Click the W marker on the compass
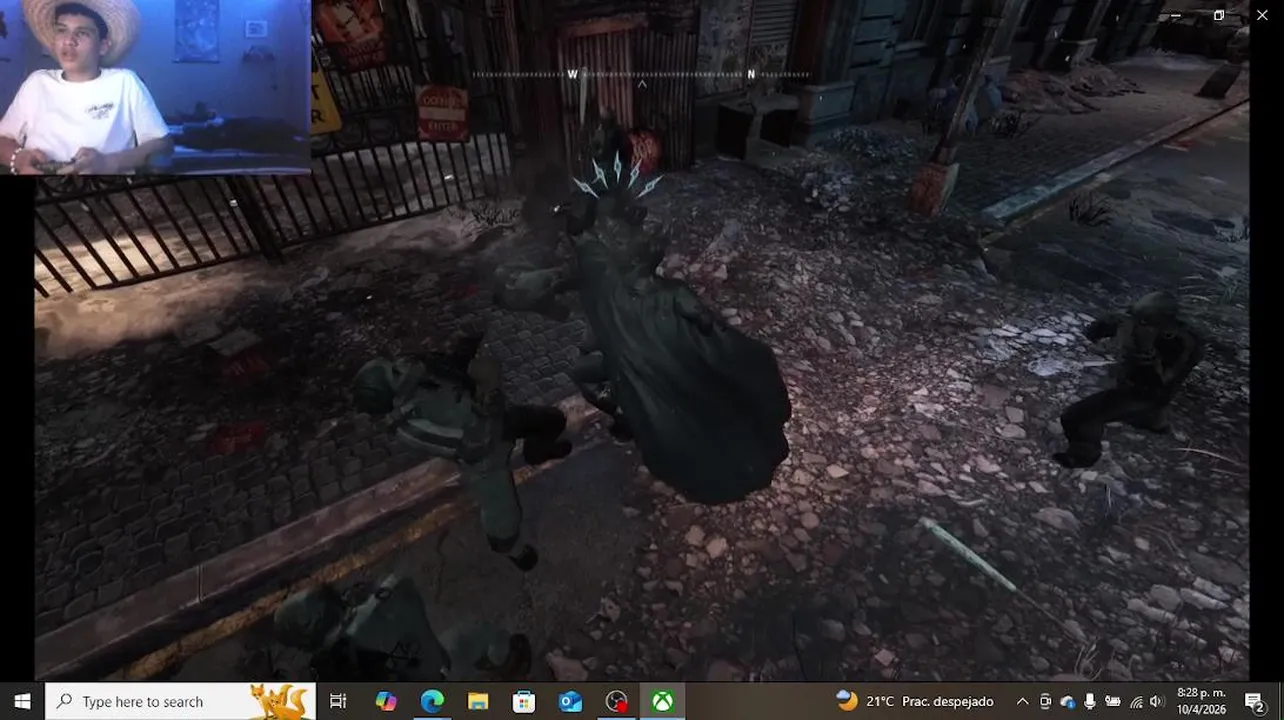The height and width of the screenshot is (720, 1284). [573, 74]
